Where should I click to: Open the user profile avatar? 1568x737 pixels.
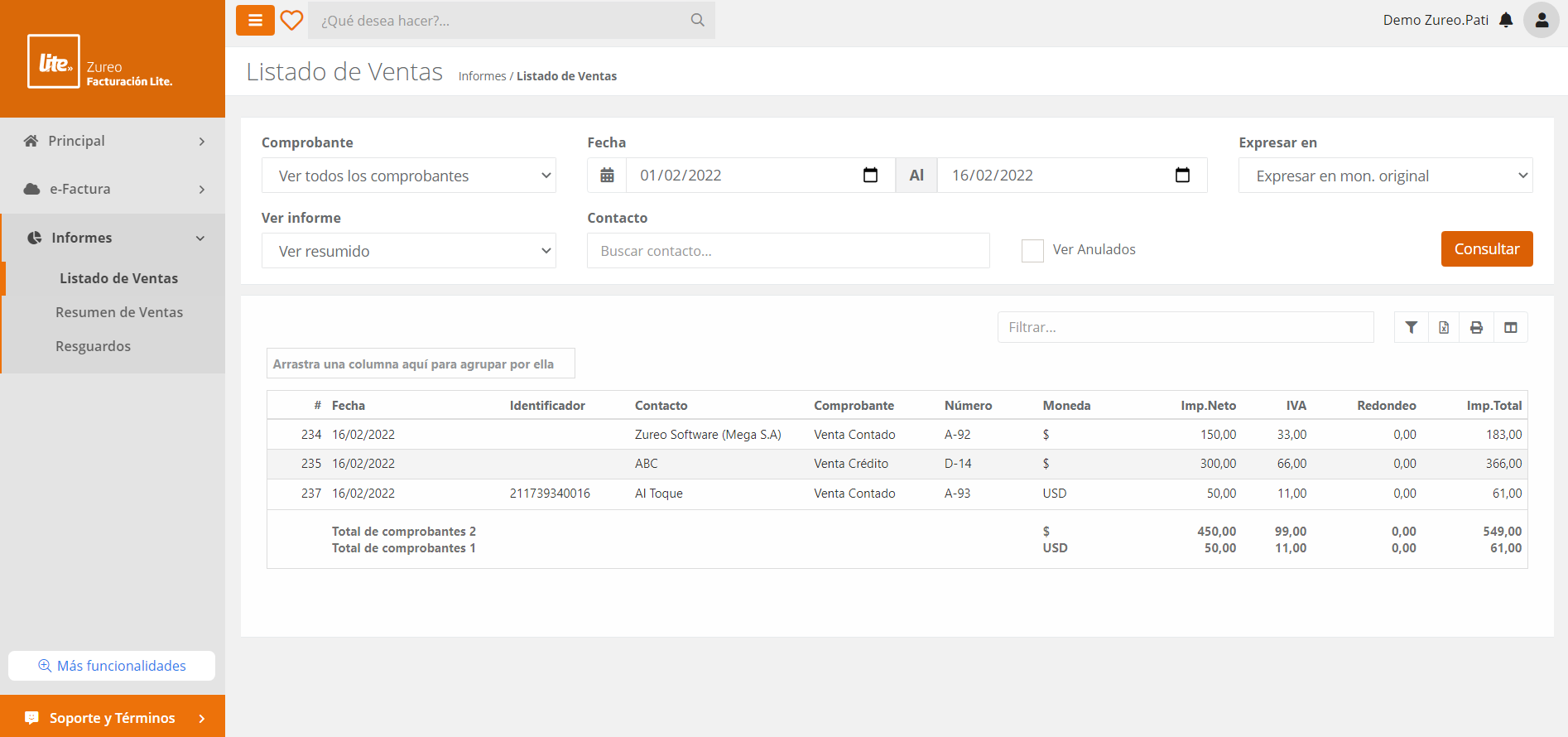click(x=1541, y=20)
